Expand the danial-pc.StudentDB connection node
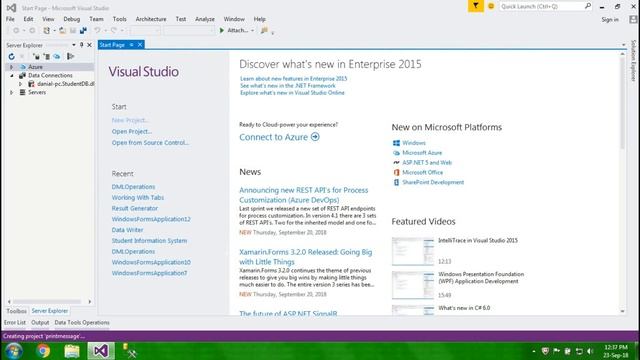 [20, 84]
